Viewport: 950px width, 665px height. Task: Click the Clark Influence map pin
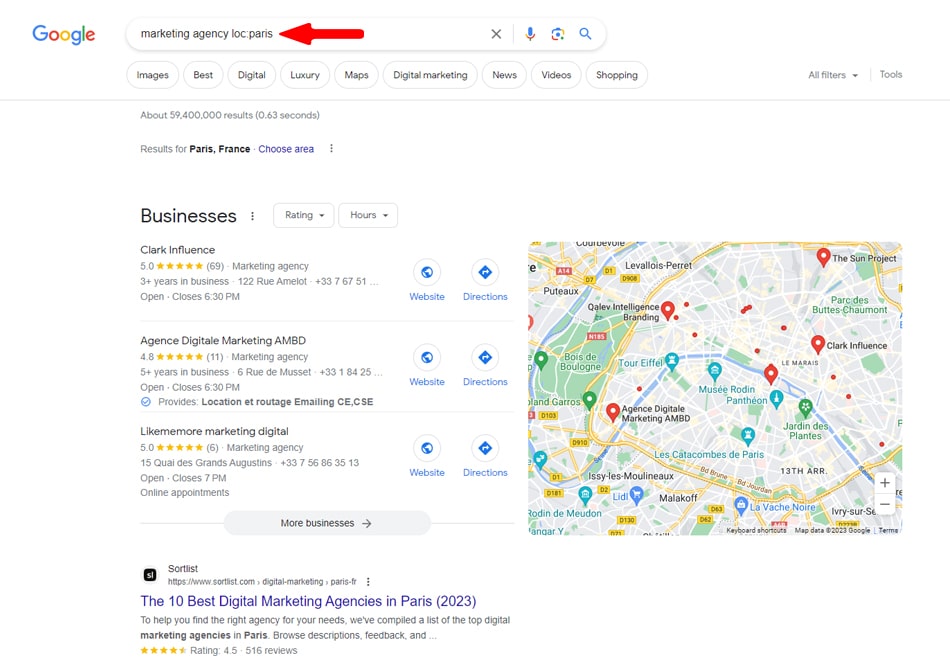[x=817, y=344]
